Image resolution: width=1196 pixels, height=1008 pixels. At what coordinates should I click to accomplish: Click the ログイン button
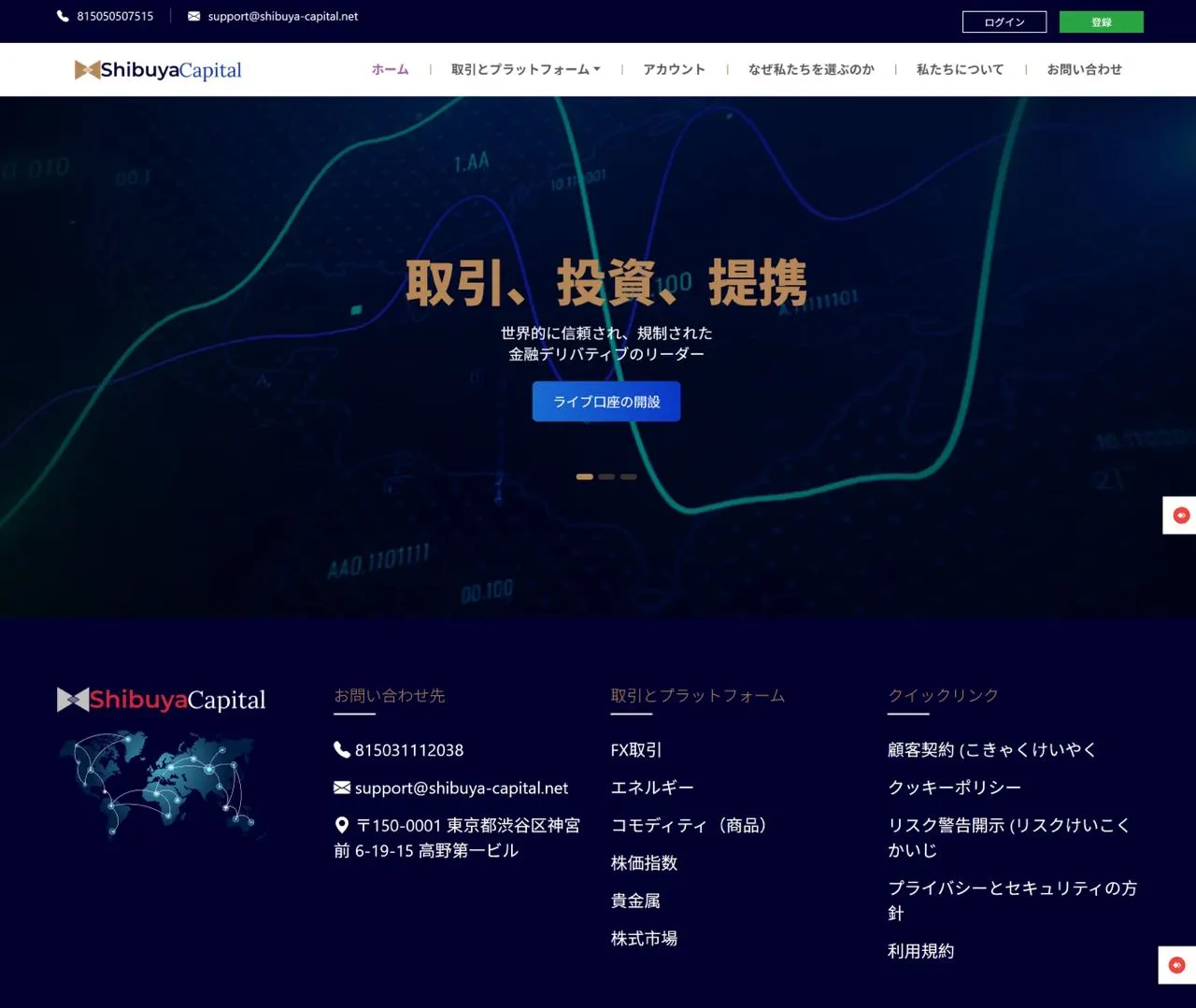tap(1004, 21)
